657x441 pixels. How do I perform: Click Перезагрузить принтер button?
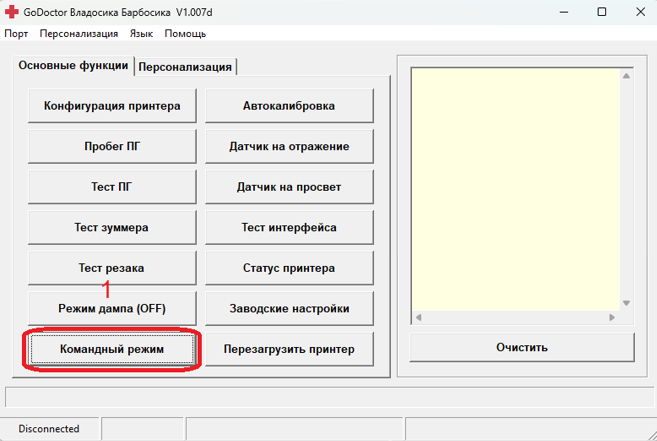[289, 349]
